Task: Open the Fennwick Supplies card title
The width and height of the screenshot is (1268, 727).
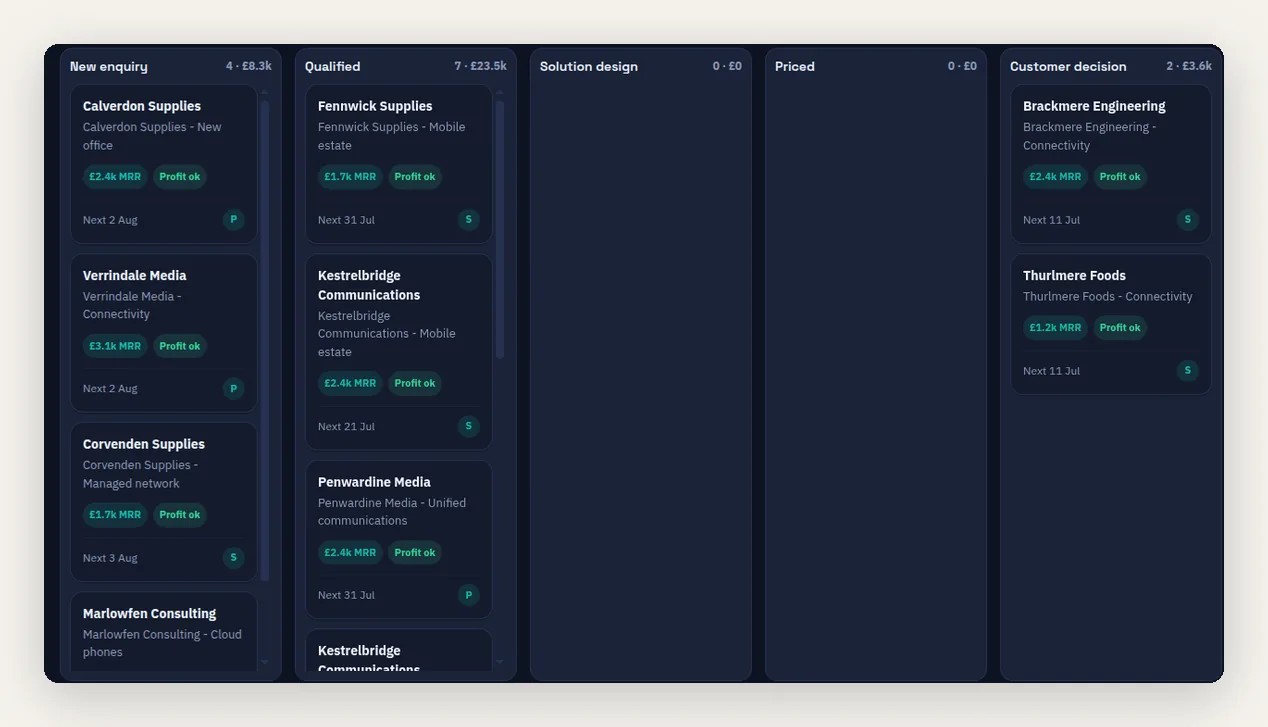Action: [x=375, y=106]
